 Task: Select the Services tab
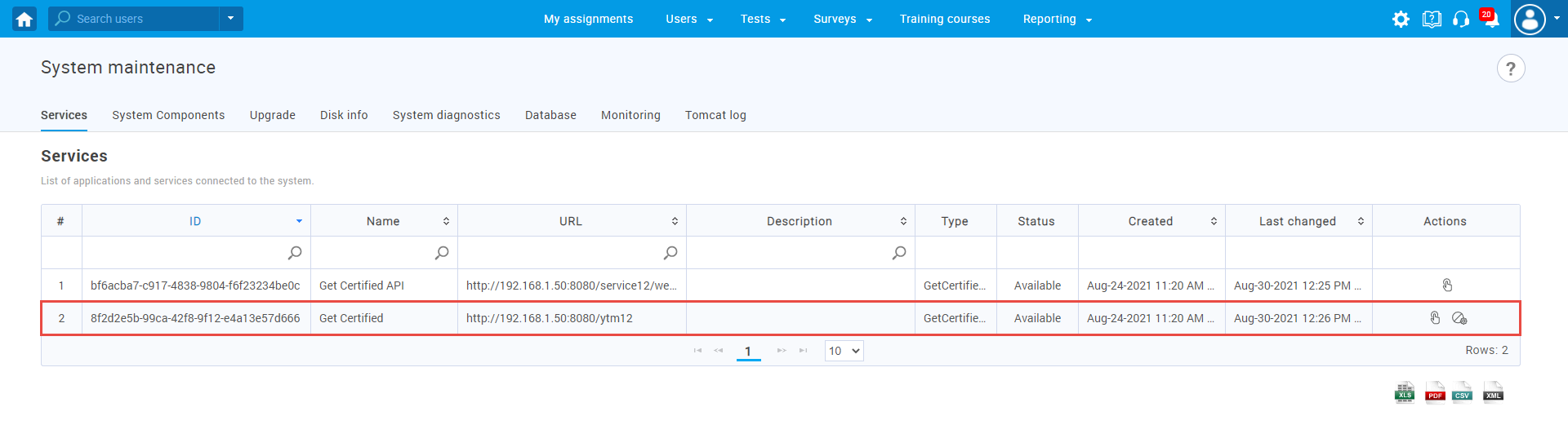click(x=64, y=115)
